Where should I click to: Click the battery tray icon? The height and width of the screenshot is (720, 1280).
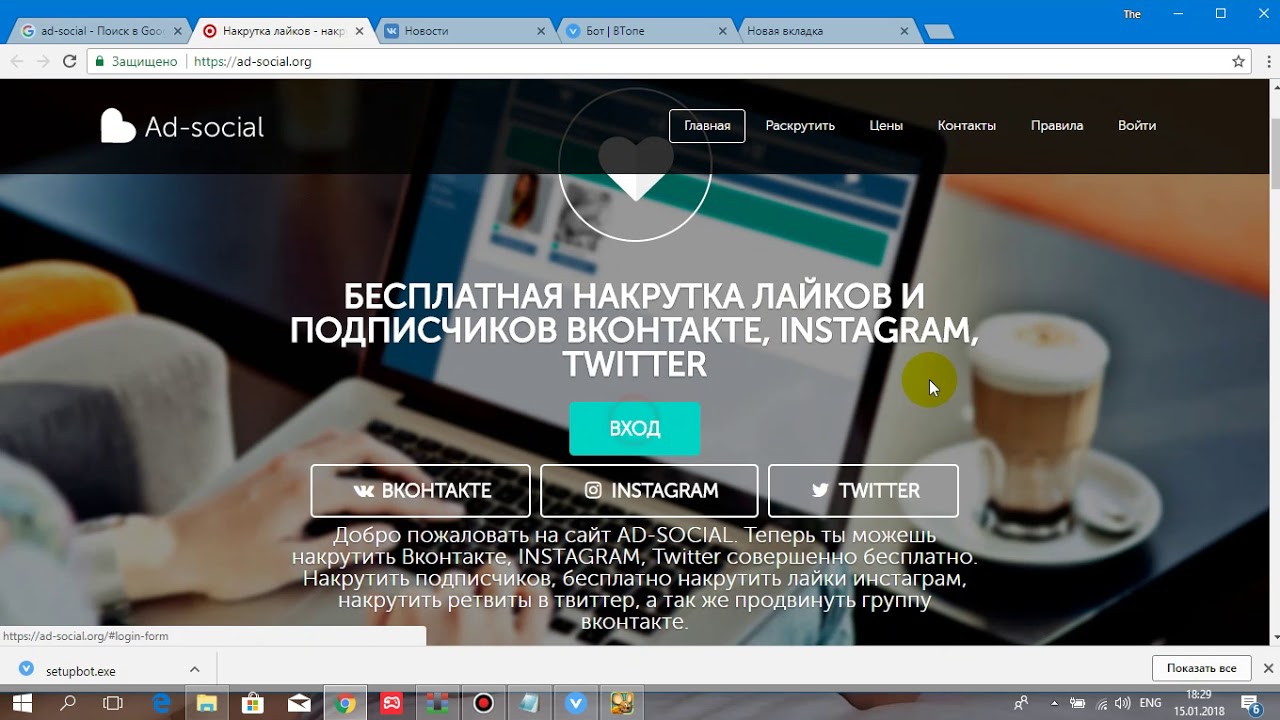click(x=1078, y=703)
